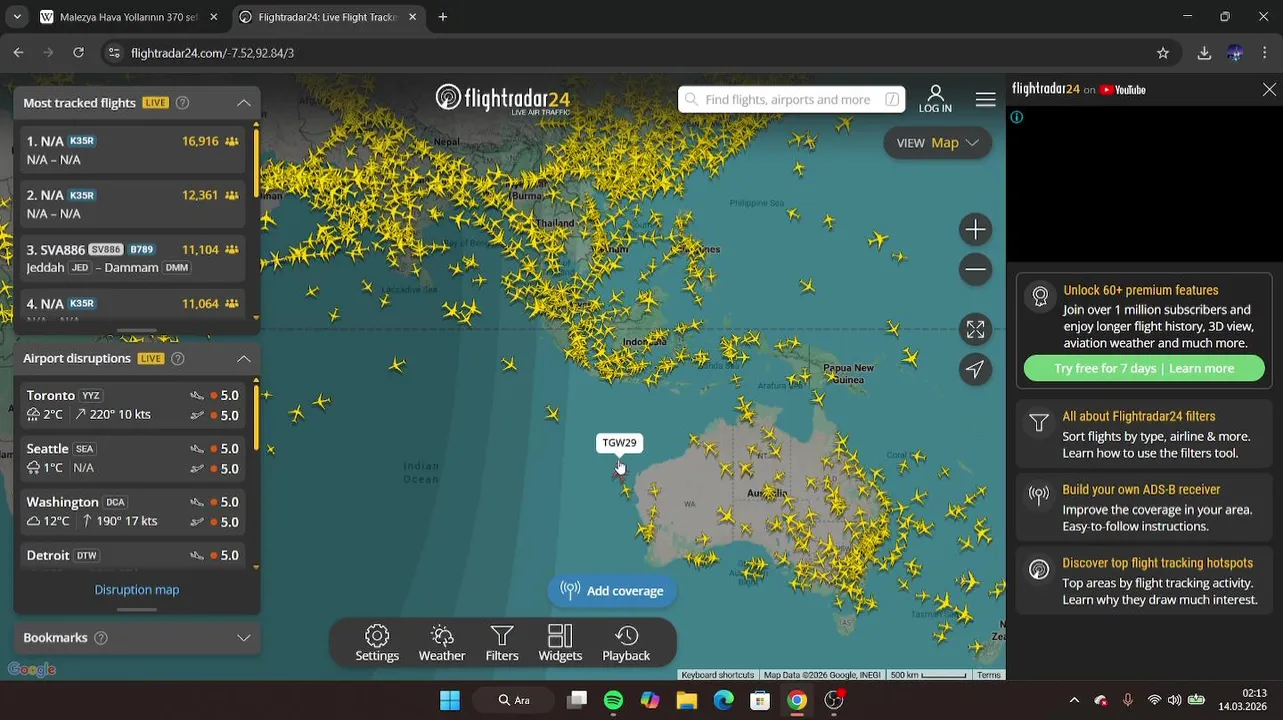Open Spotify from the taskbar

click(x=613, y=700)
